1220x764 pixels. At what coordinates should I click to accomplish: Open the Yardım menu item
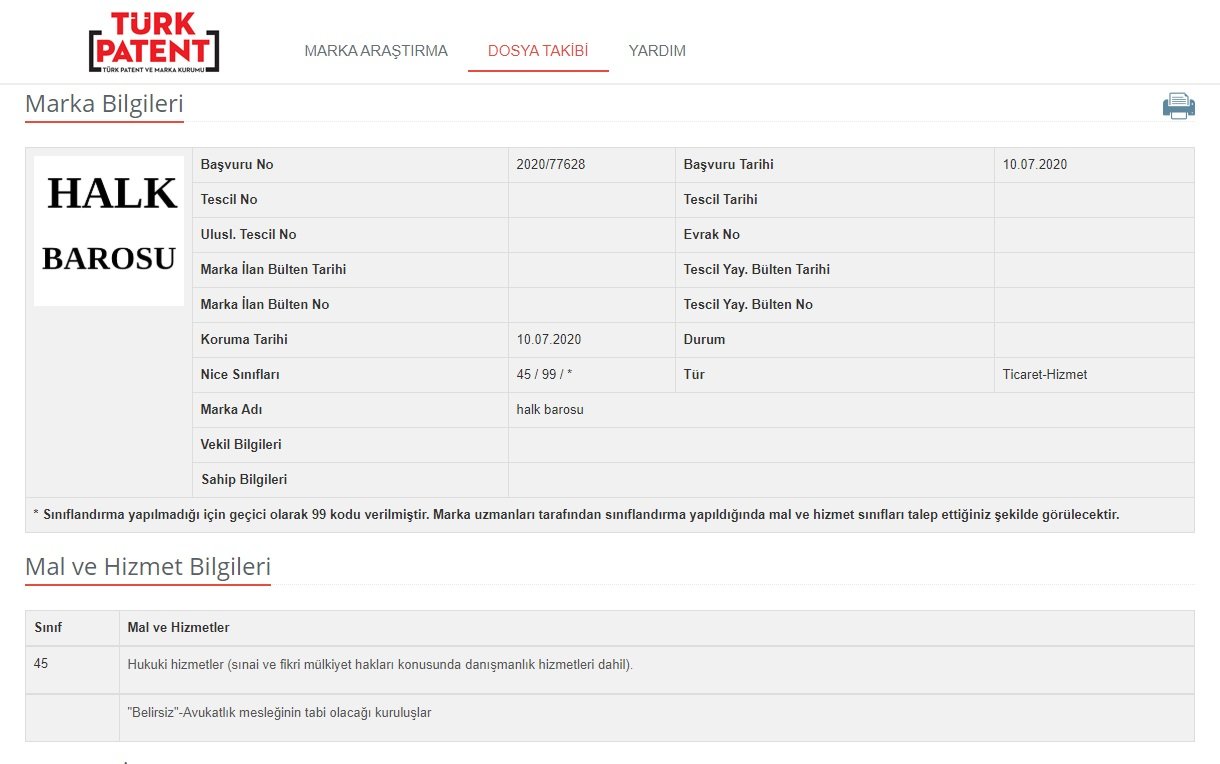click(657, 51)
